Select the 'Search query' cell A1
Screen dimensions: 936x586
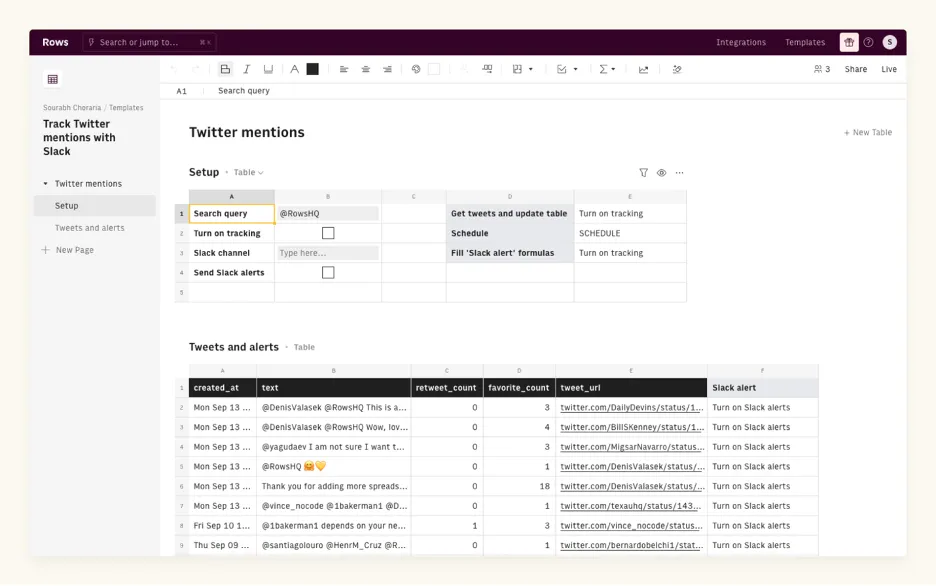(232, 214)
